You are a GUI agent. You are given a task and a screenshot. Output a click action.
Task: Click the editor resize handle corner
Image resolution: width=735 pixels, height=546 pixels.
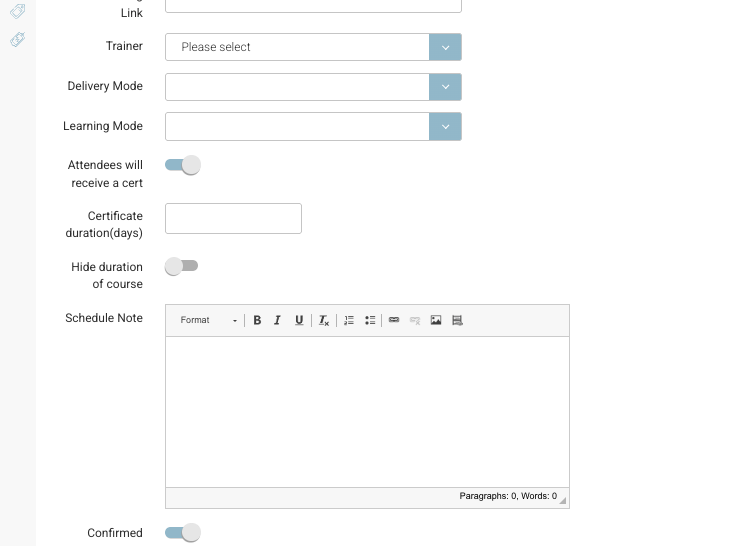pos(563,500)
